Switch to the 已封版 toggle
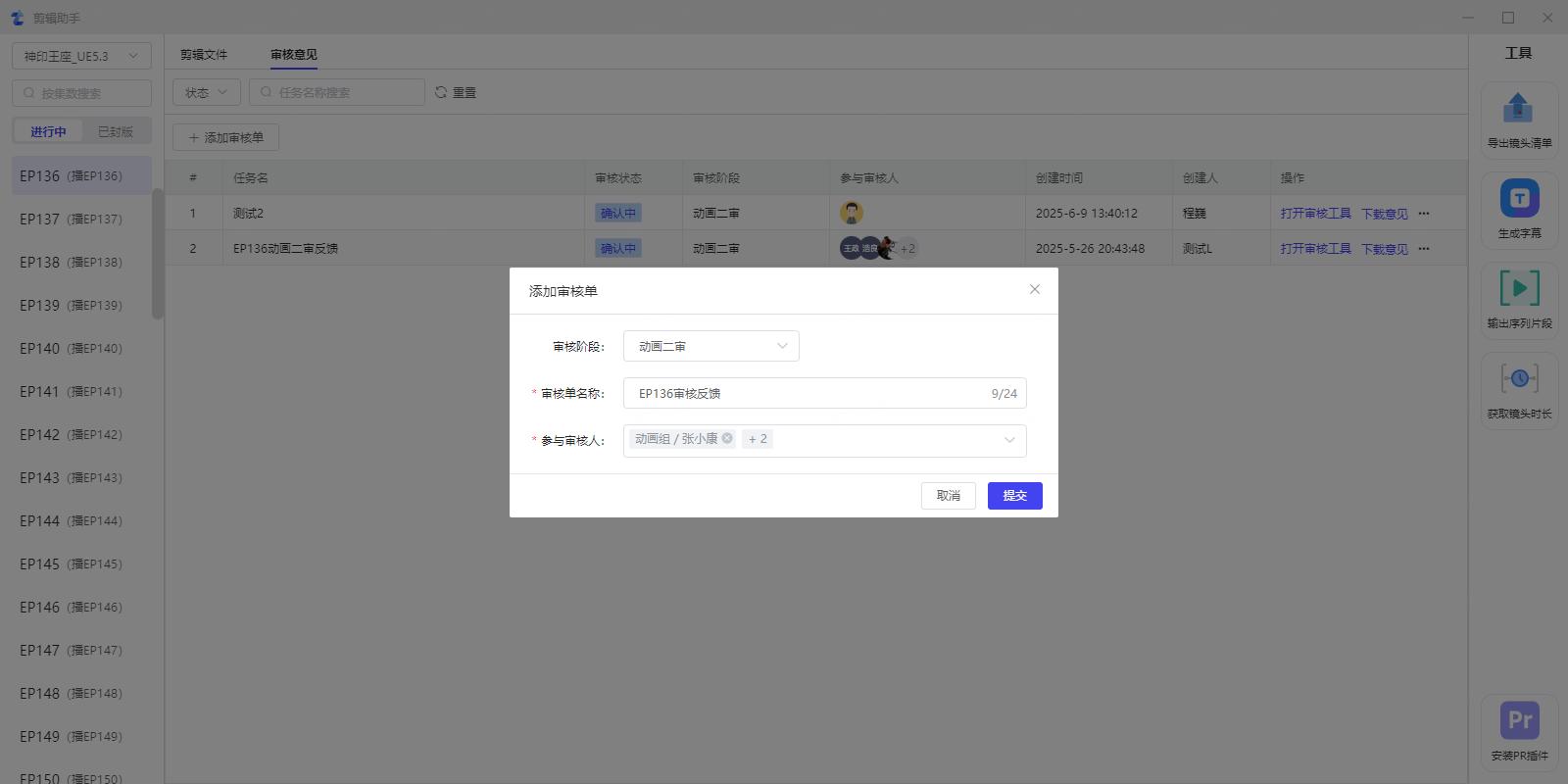 click(x=116, y=131)
